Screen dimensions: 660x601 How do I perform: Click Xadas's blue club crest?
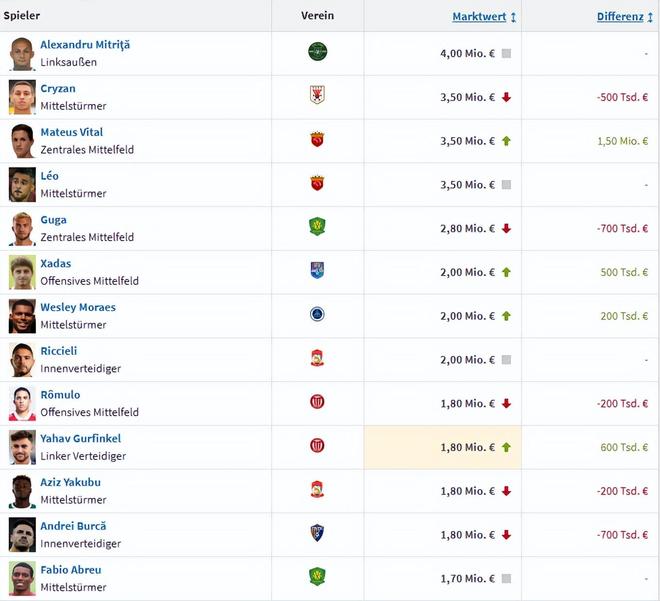coord(317,271)
